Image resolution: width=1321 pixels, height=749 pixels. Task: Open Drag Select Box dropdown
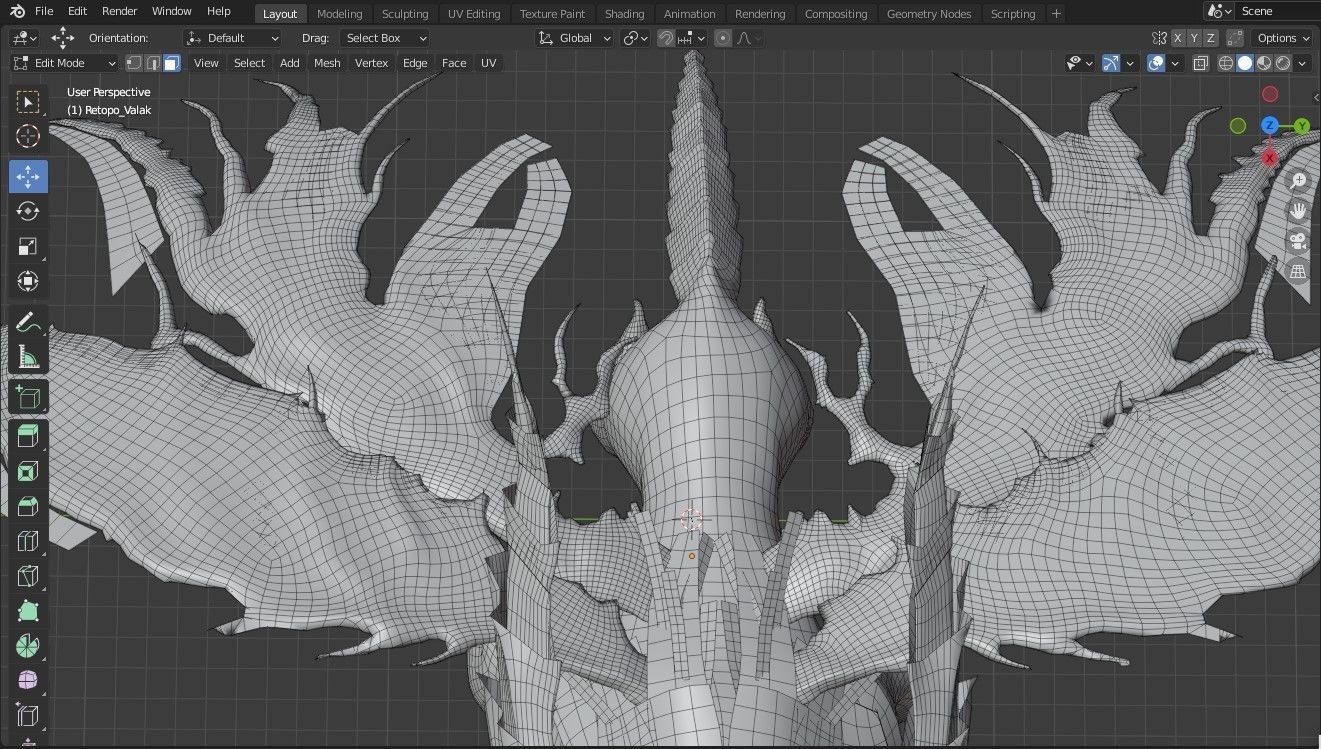385,38
